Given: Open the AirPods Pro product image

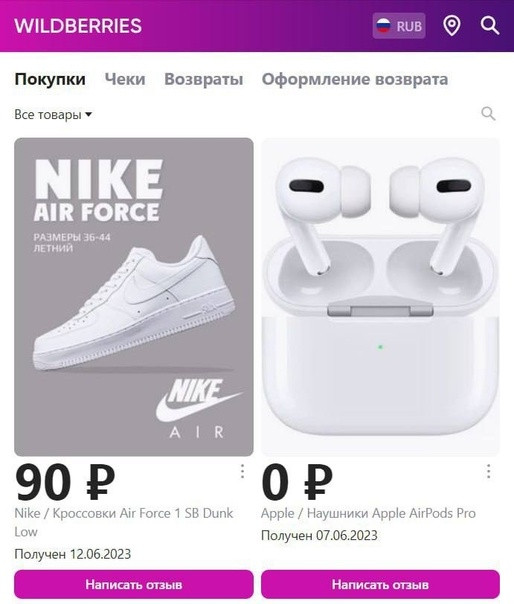Looking at the screenshot, I should coord(380,297).
